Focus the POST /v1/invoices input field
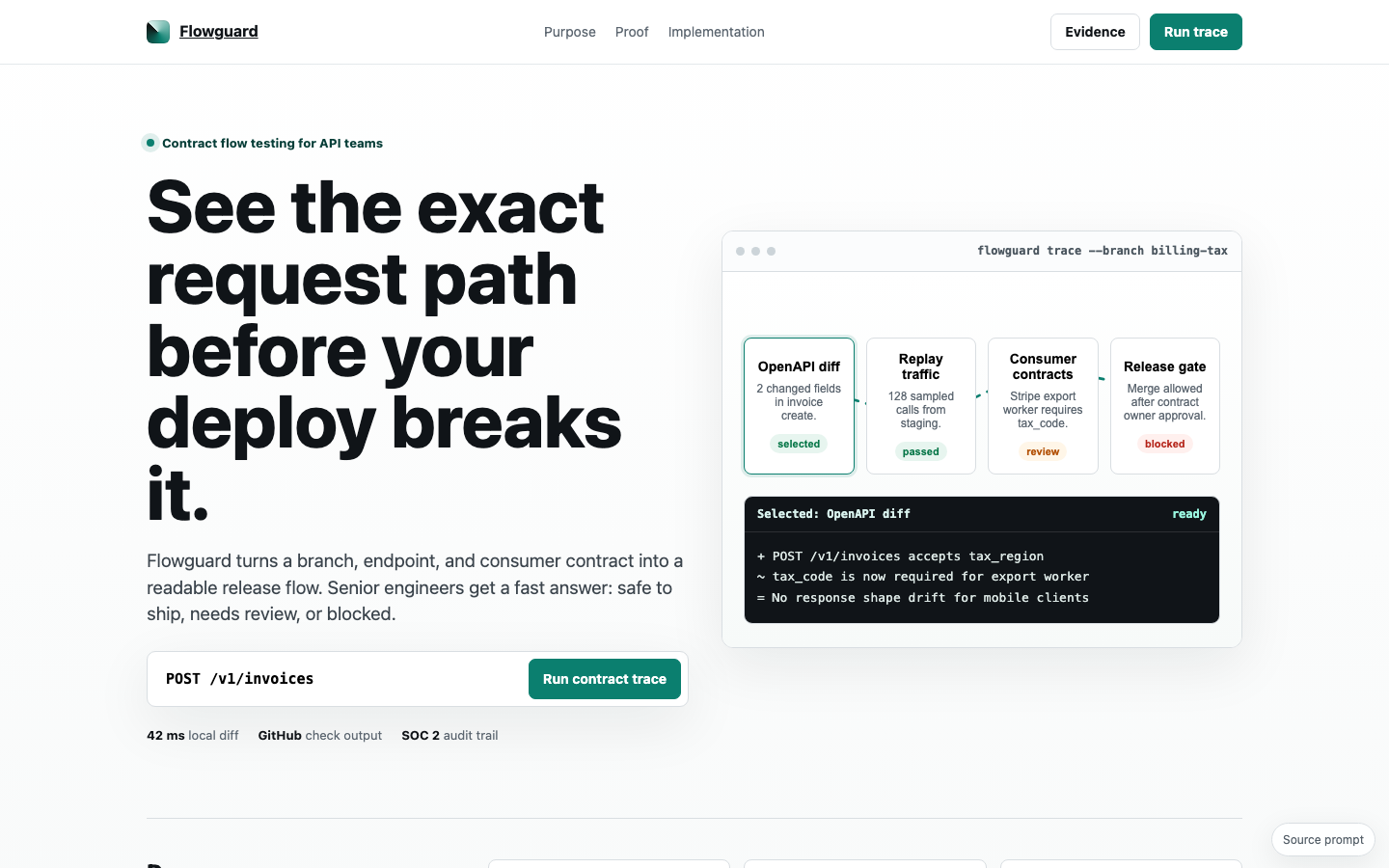 pyautogui.click(x=338, y=679)
